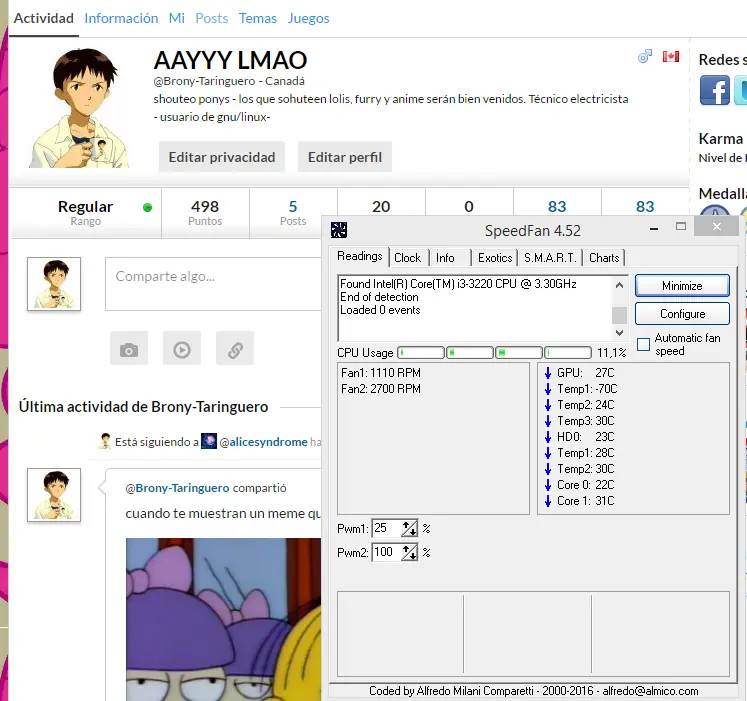747x701 pixels.
Task: Click the AAYYY LMAO profile name
Action: coord(230,60)
